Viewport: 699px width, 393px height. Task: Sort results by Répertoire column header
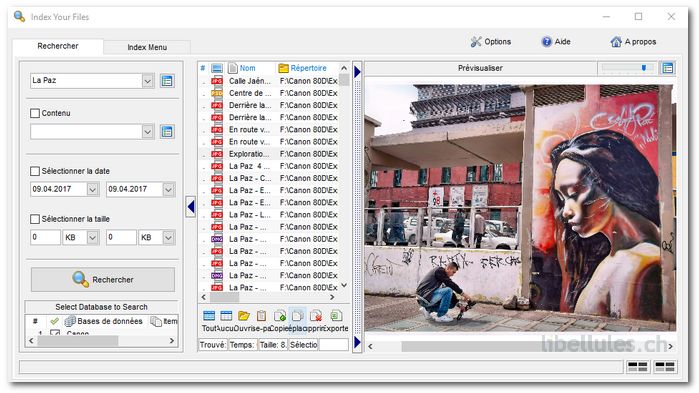click(x=308, y=68)
